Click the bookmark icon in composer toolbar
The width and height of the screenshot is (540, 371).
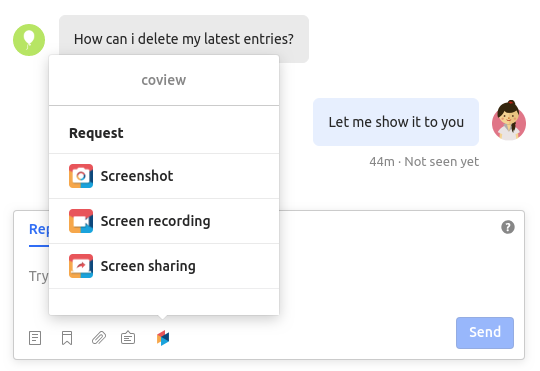[x=67, y=338]
